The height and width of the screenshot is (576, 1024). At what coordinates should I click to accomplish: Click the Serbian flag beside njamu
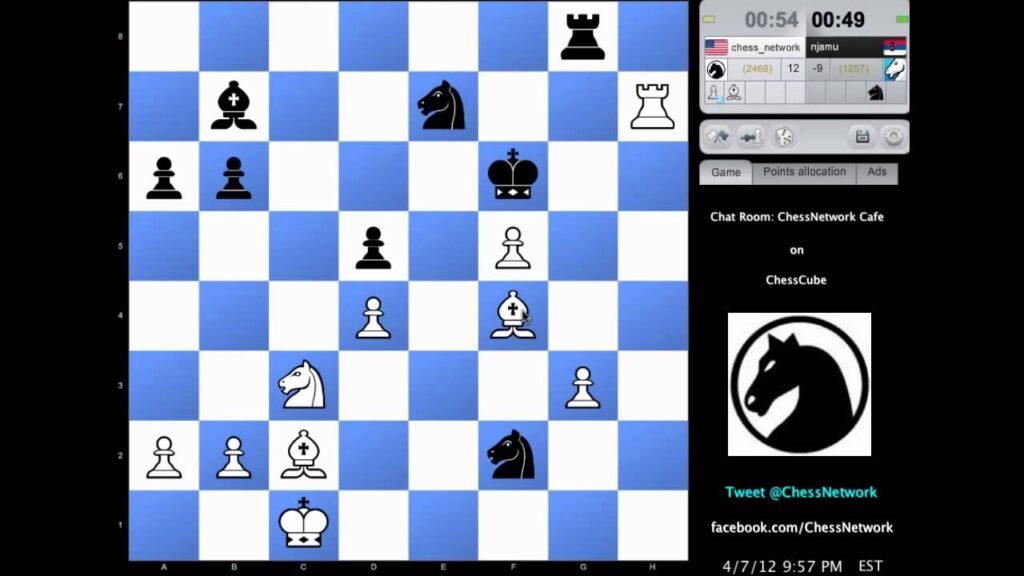coord(894,47)
